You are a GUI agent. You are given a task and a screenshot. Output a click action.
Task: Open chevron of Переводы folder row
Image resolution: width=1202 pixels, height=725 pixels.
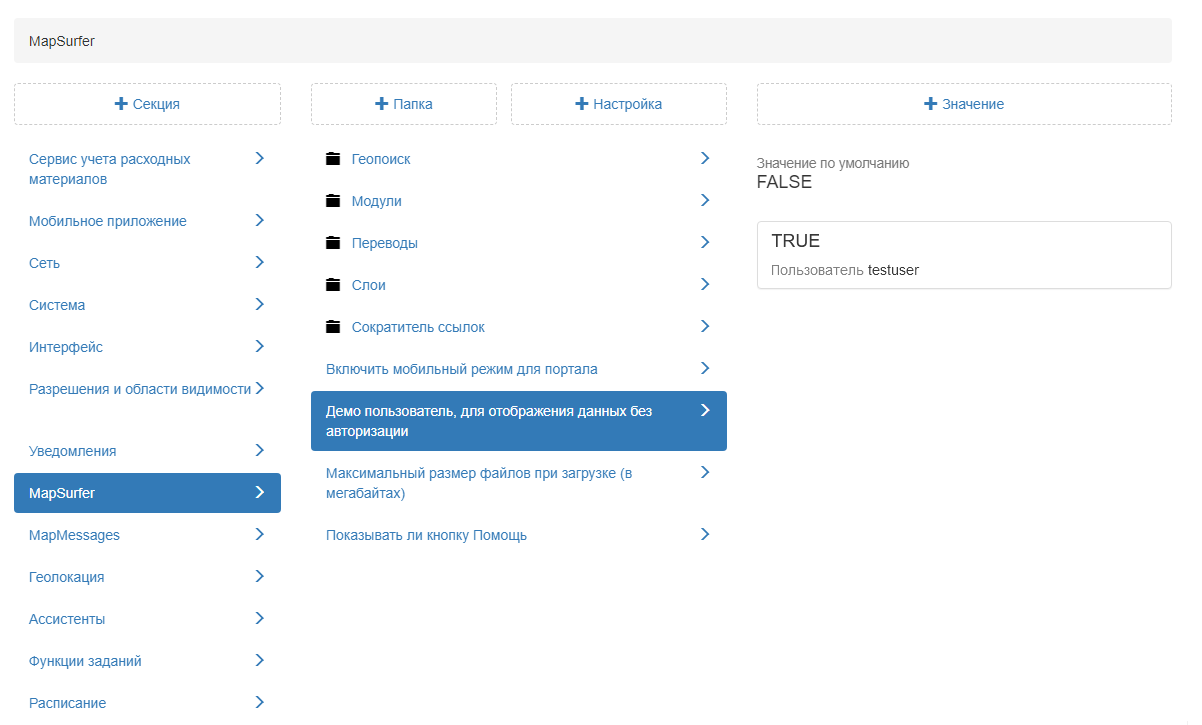tap(705, 242)
